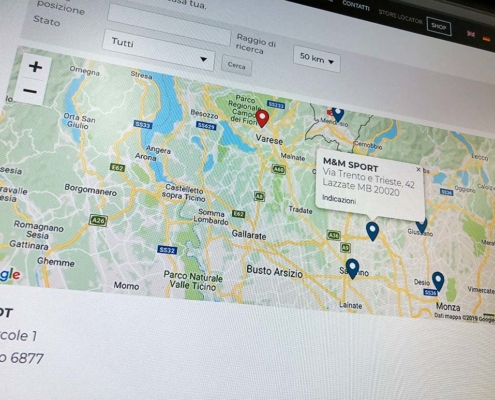Click the A26 highway shield on map
495x400 pixels.
(x=98, y=220)
